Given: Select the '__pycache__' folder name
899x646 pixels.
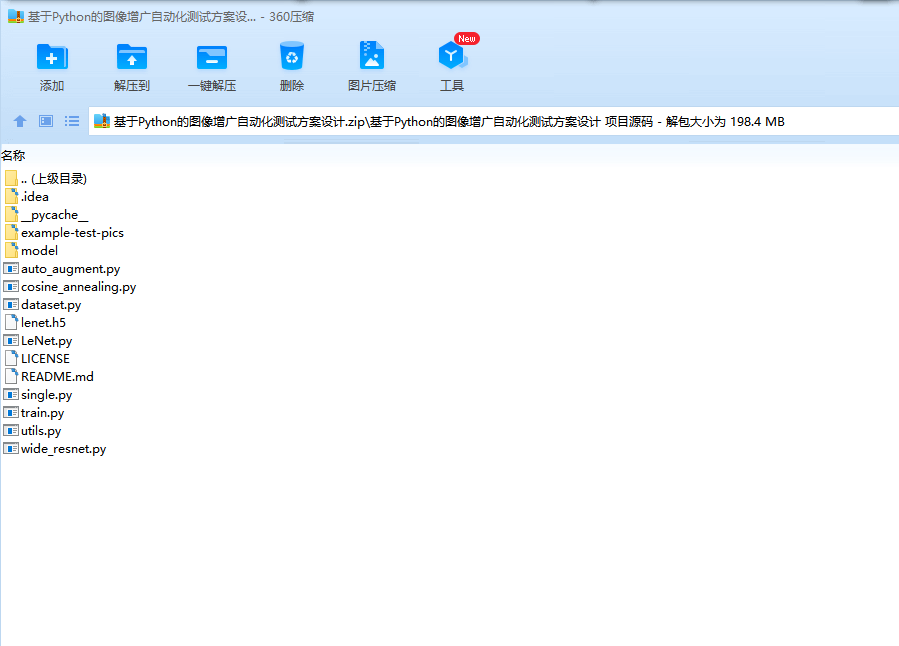Looking at the screenshot, I should coord(54,215).
